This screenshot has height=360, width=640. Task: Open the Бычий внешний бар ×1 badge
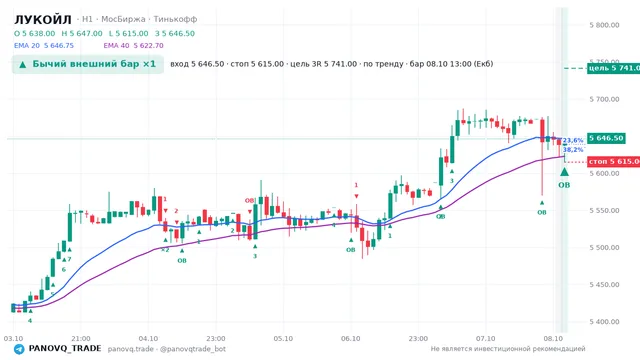coord(88,64)
